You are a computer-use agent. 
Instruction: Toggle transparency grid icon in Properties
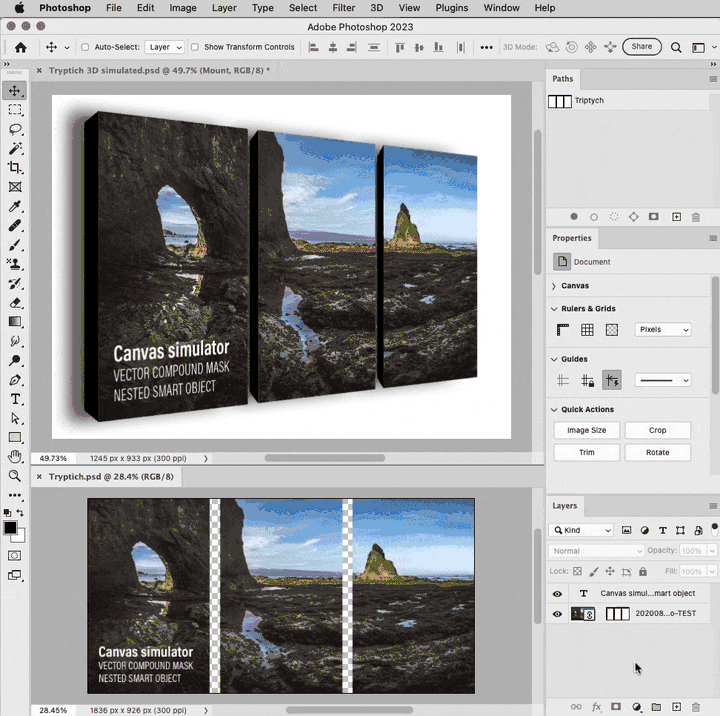[x=612, y=330]
